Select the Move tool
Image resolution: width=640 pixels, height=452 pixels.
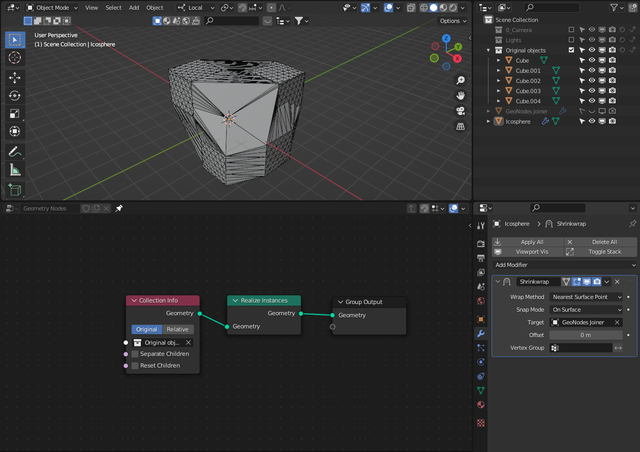click(x=15, y=78)
